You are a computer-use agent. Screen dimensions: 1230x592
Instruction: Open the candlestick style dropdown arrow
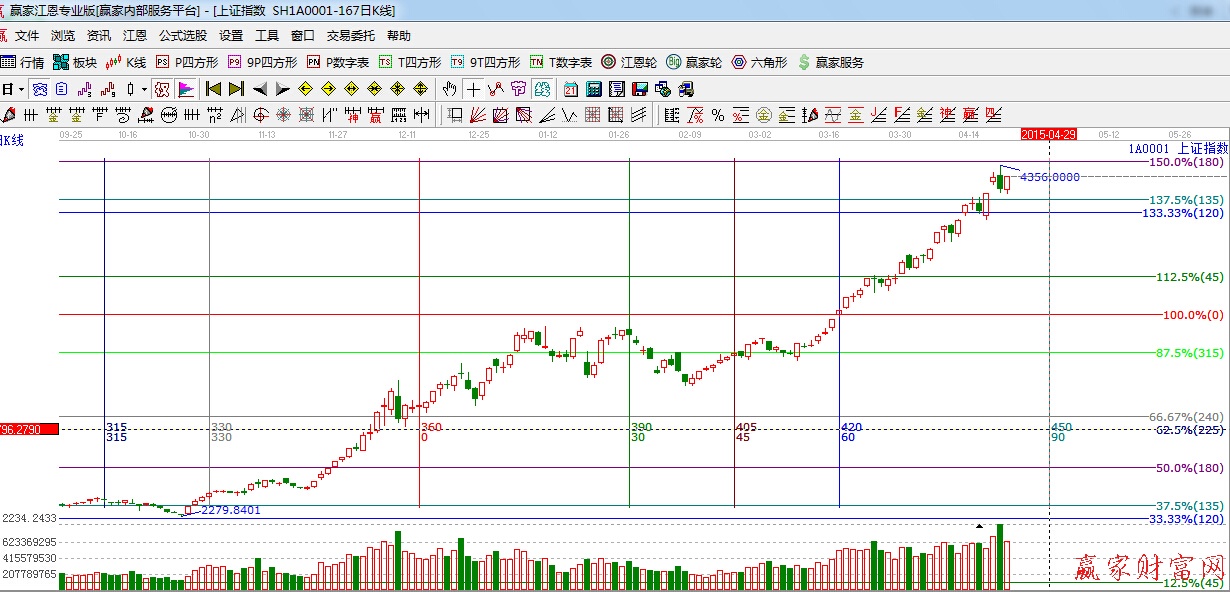144,89
